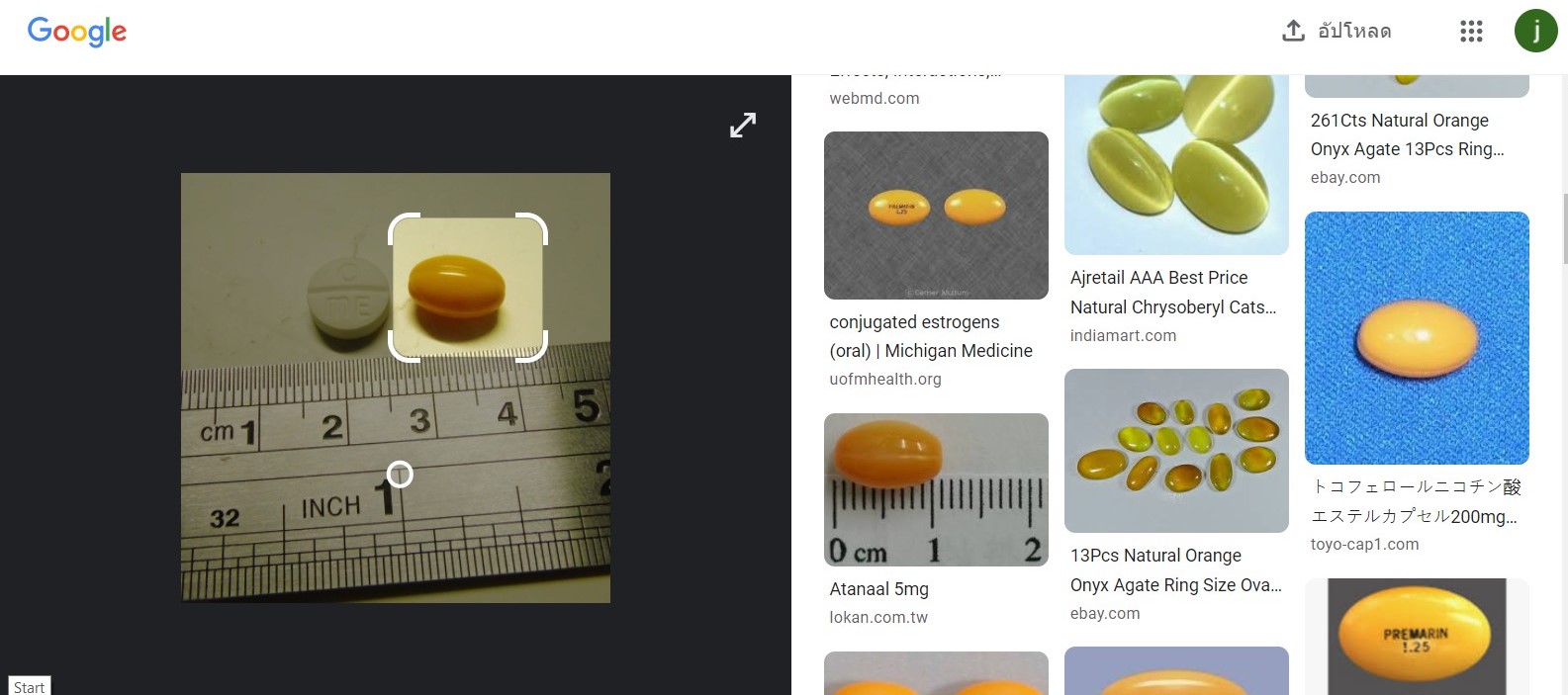Open the Atanaal 5mg pill thumbnail
The height and width of the screenshot is (695, 1568).
click(x=936, y=489)
